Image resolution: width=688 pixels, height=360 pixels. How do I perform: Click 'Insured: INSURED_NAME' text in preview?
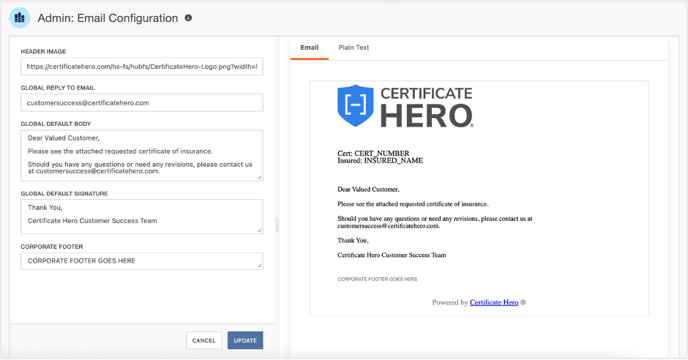tap(380, 161)
